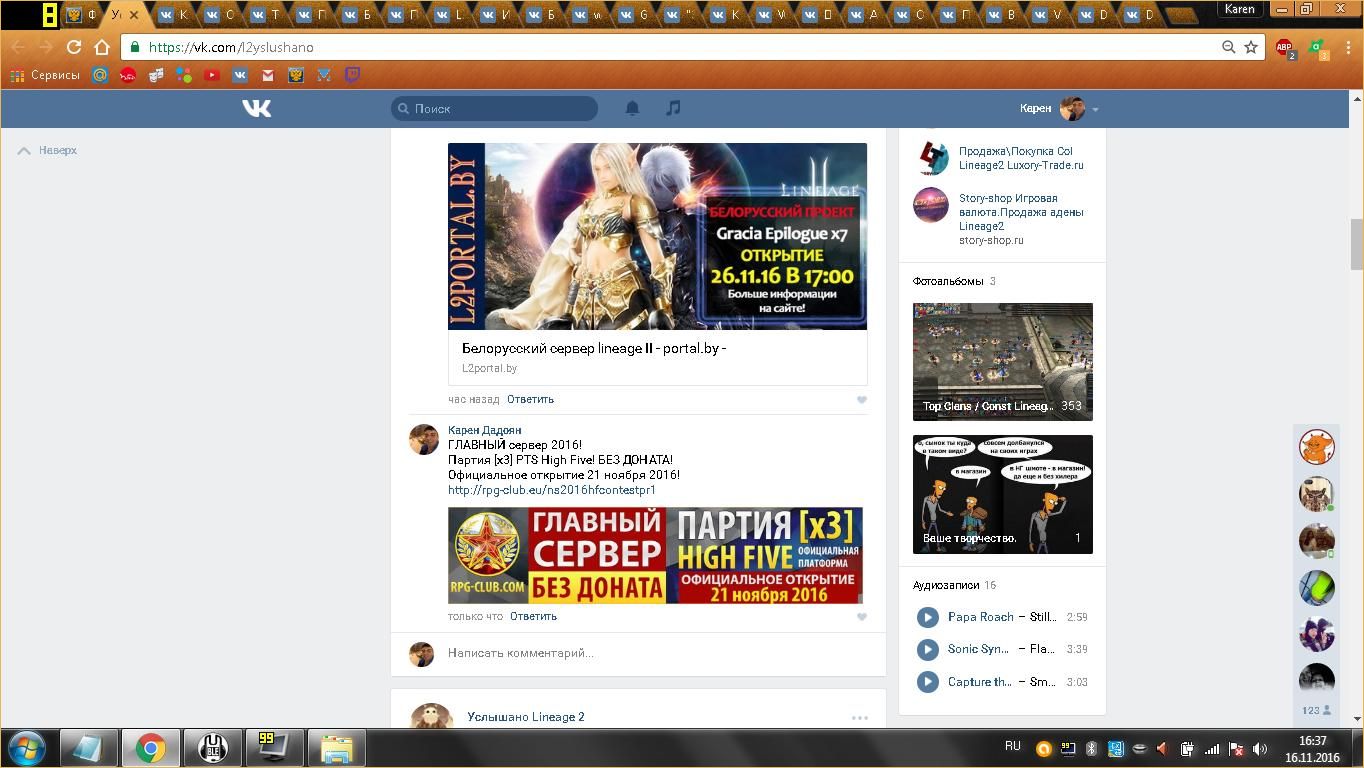Open the Gracia Epilogue x7 banner image
The image size is (1364, 768).
[657, 236]
